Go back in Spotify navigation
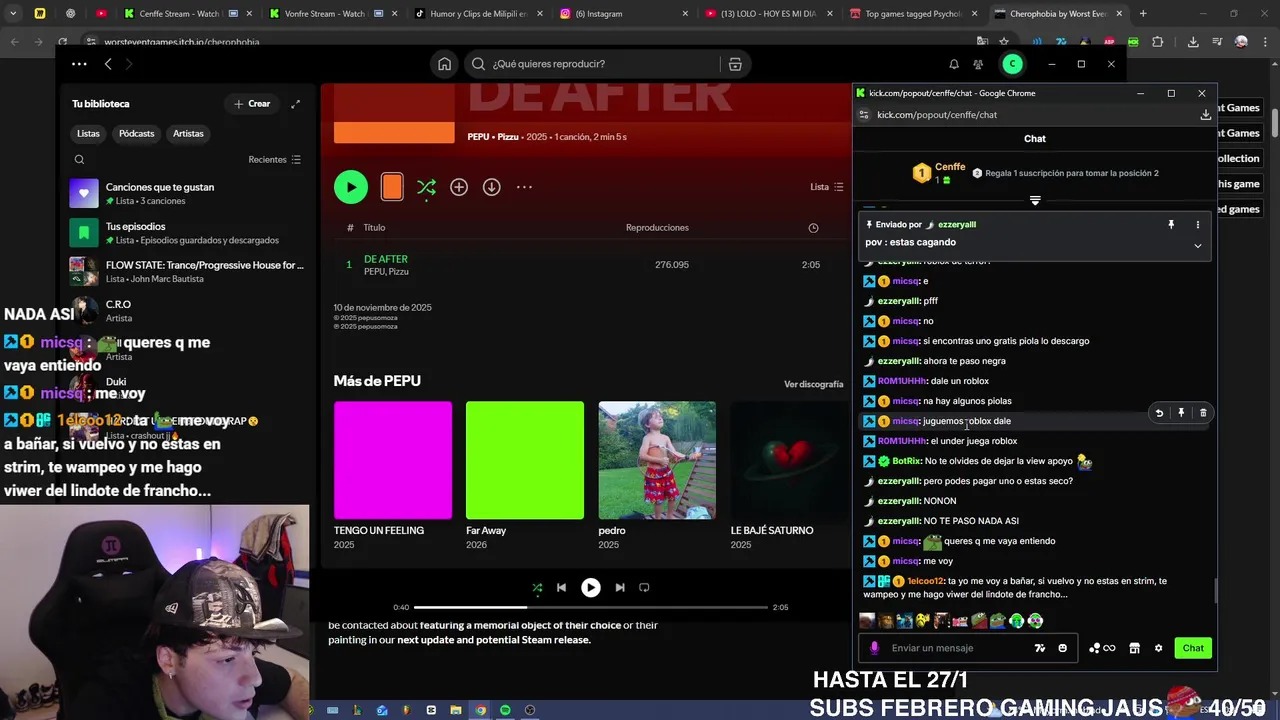Screen dimensions: 1280x720 (108, 64)
